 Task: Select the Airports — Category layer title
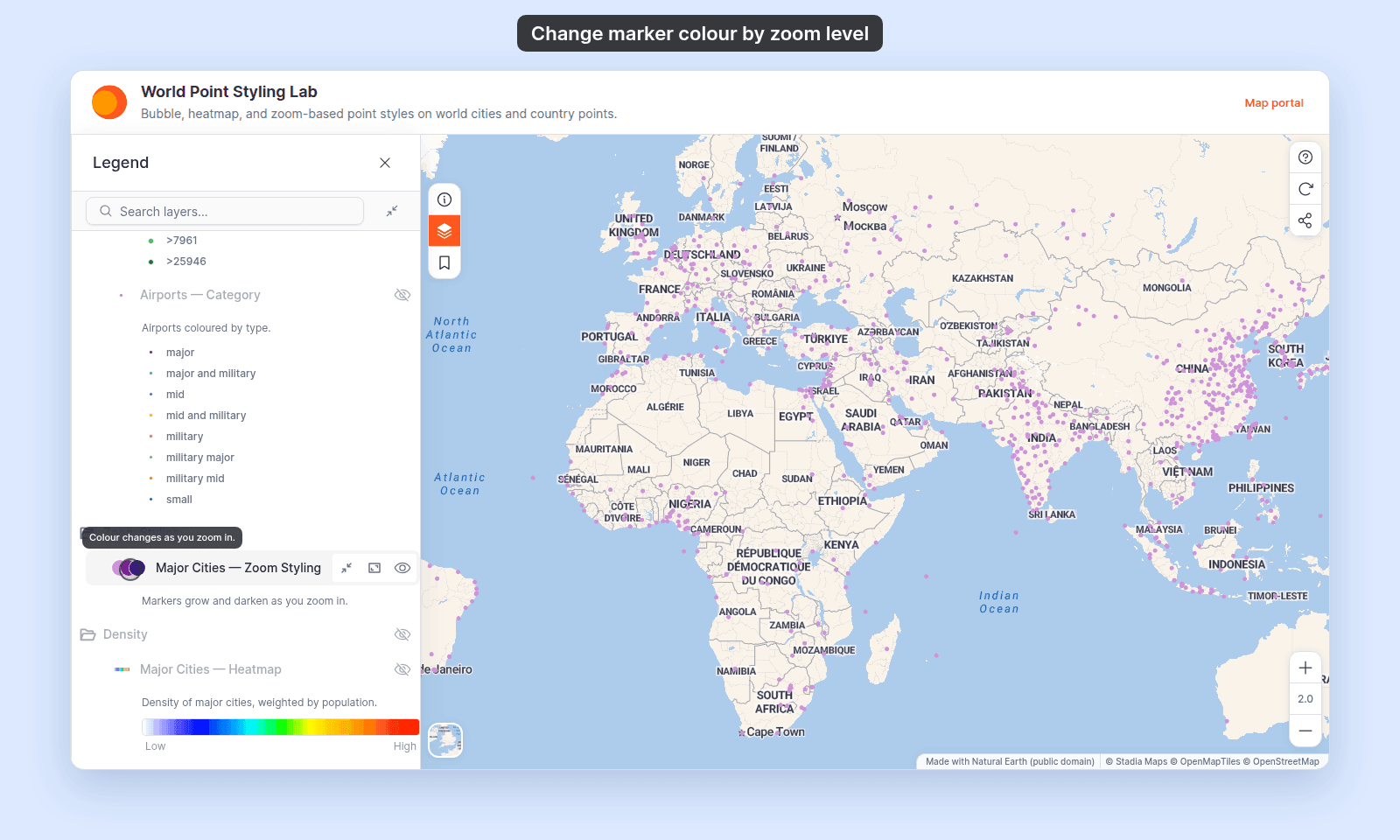coord(200,295)
